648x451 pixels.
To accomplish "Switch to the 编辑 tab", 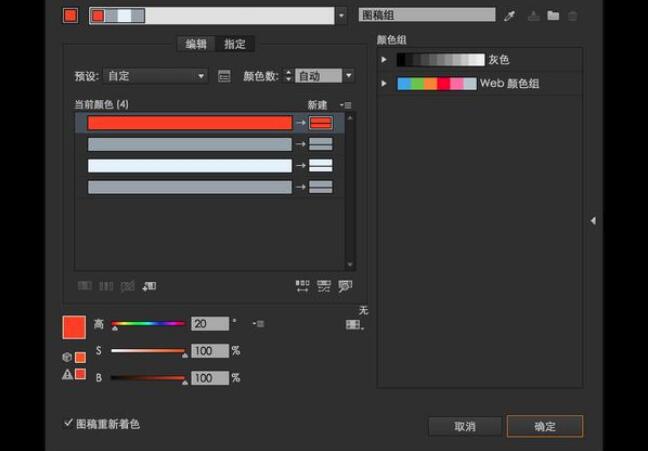I will point(196,44).
